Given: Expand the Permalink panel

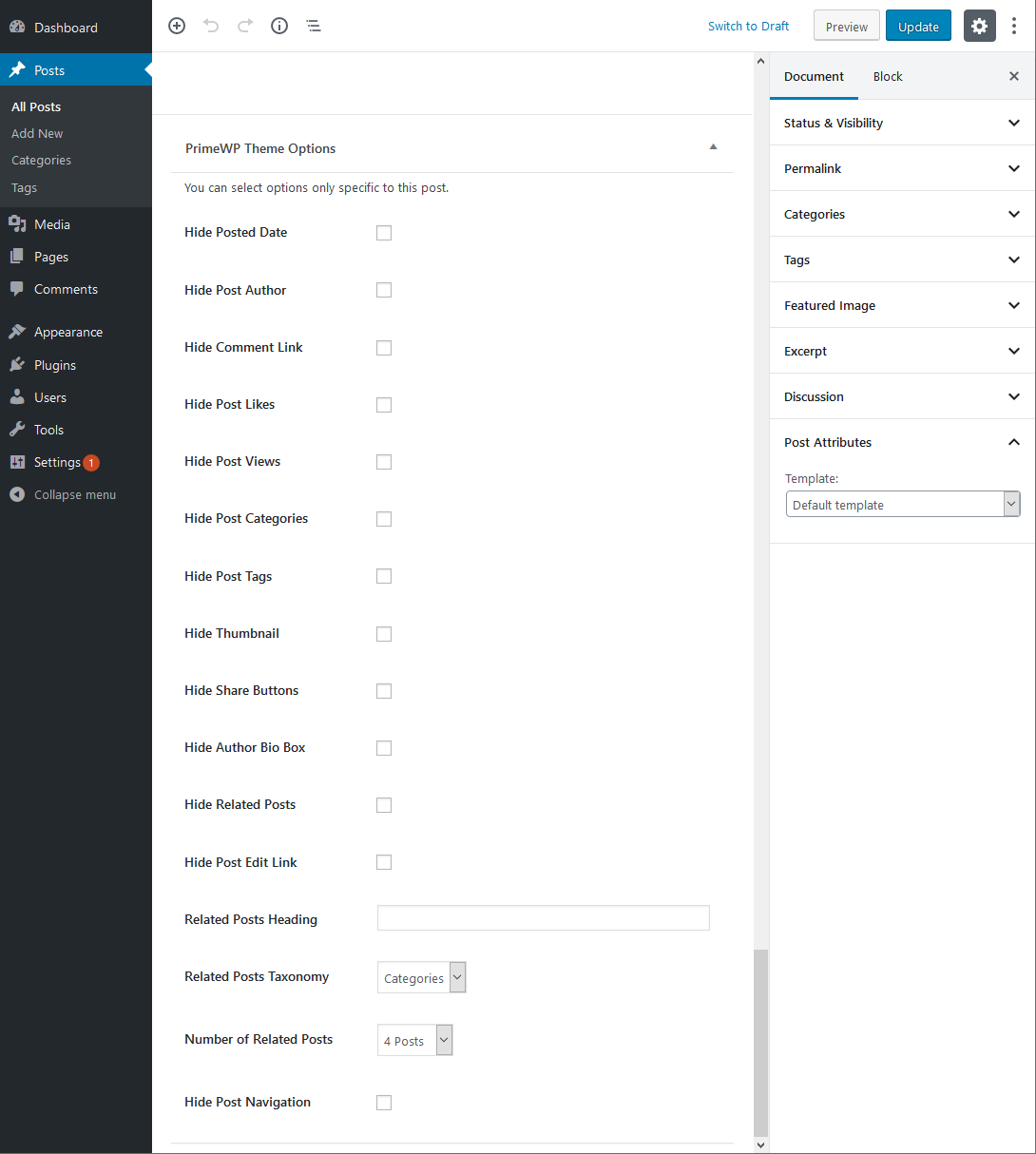Looking at the screenshot, I should pyautogui.click(x=902, y=168).
